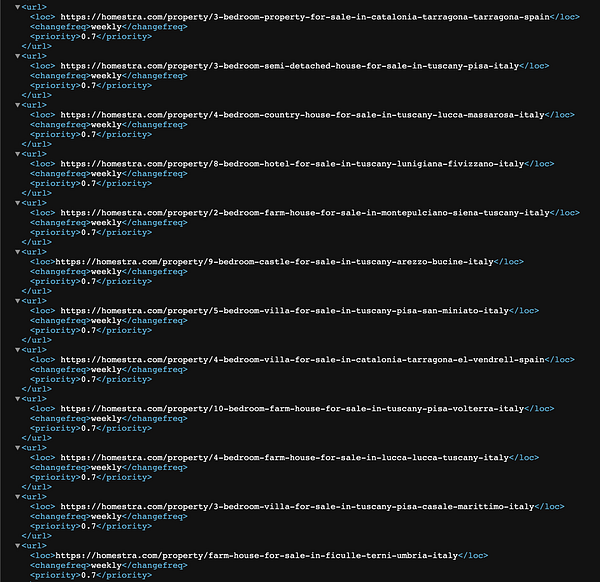Collapse url node for Montepulciano farm house
This screenshot has width=600, height=582.
(x=18, y=203)
